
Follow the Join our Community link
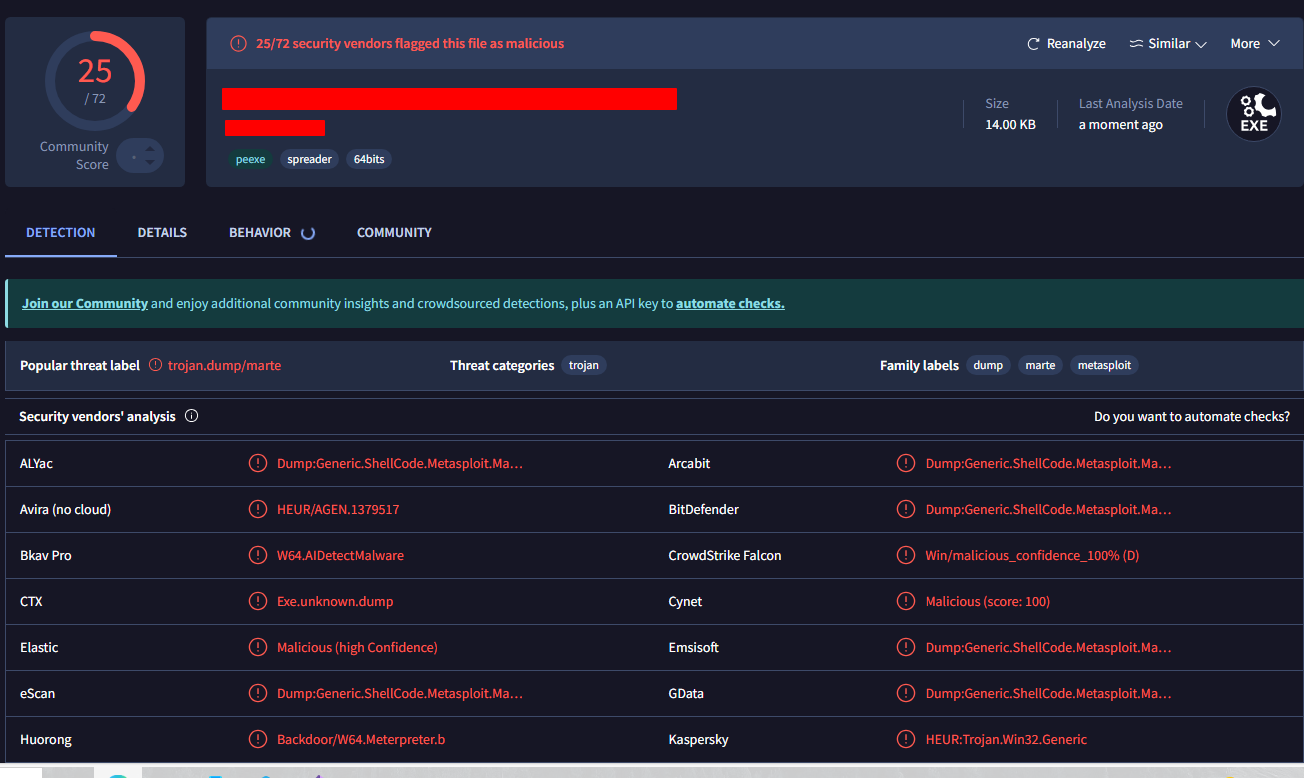tap(85, 303)
